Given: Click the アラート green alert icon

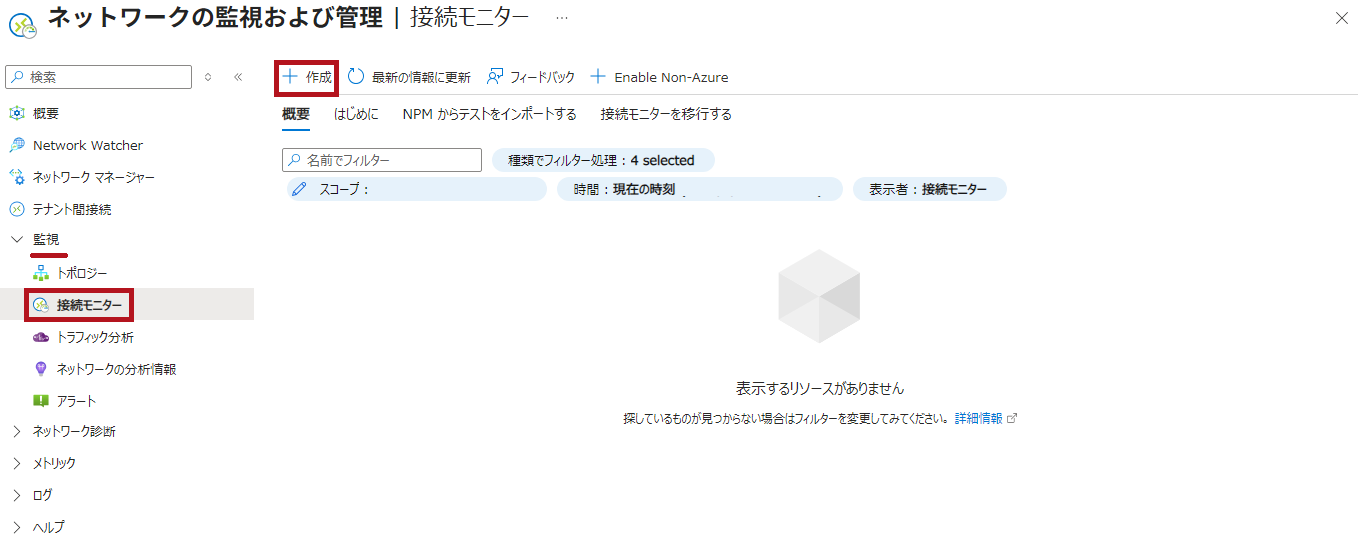Looking at the screenshot, I should click(x=40, y=401).
